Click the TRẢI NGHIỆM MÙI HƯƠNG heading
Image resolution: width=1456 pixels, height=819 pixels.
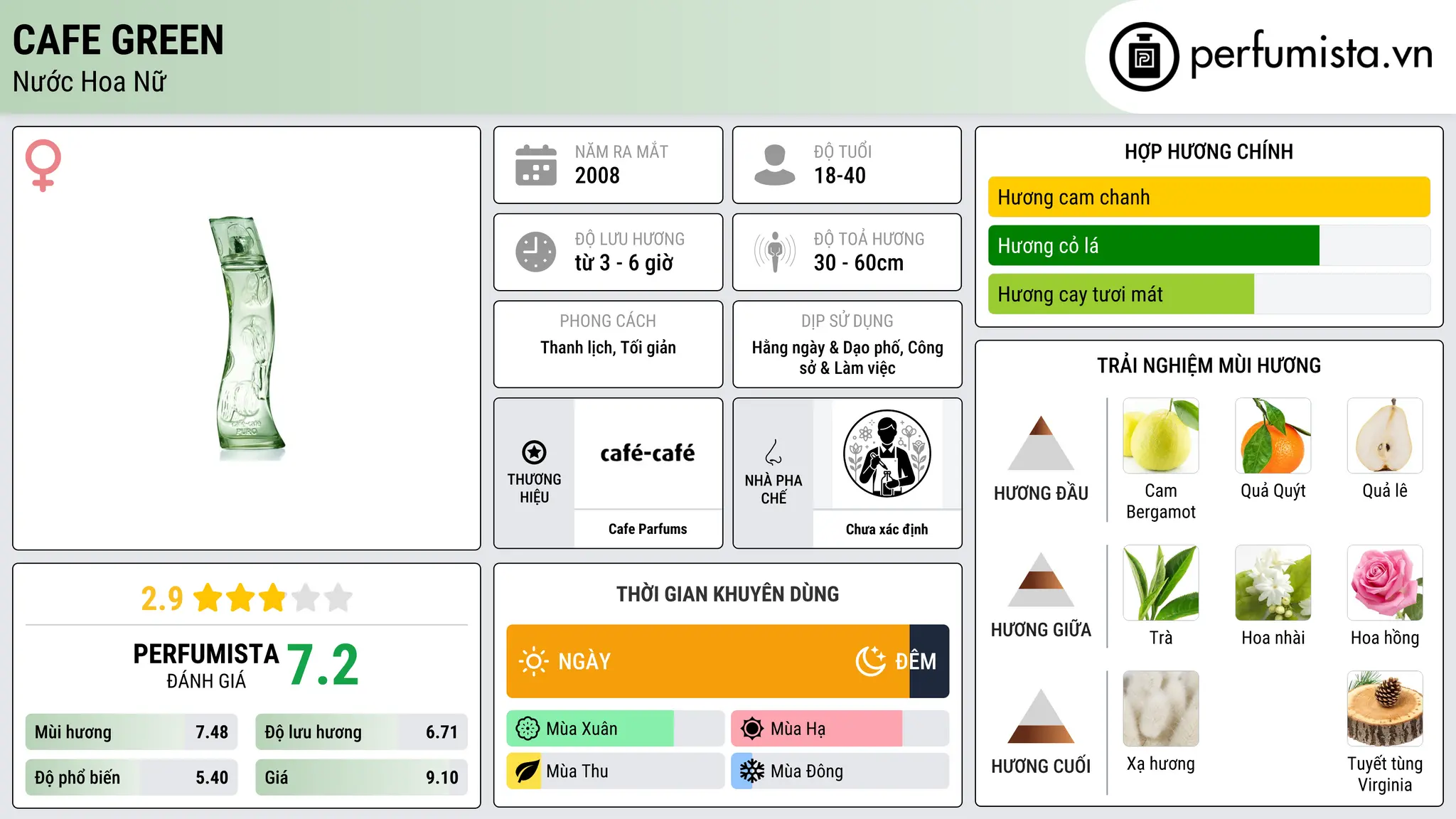coord(1209,365)
